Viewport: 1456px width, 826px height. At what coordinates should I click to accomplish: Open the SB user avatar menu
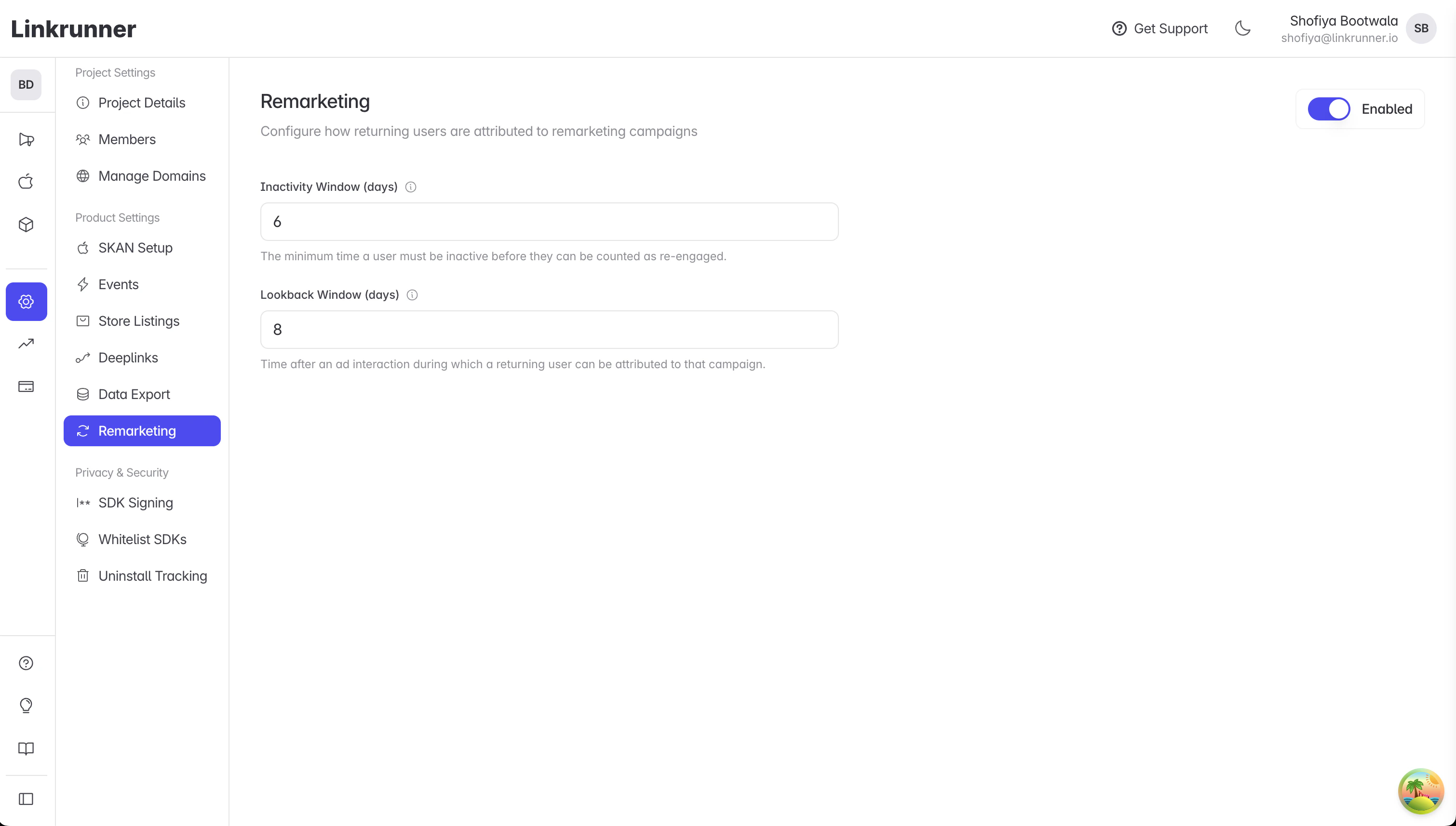tap(1421, 28)
